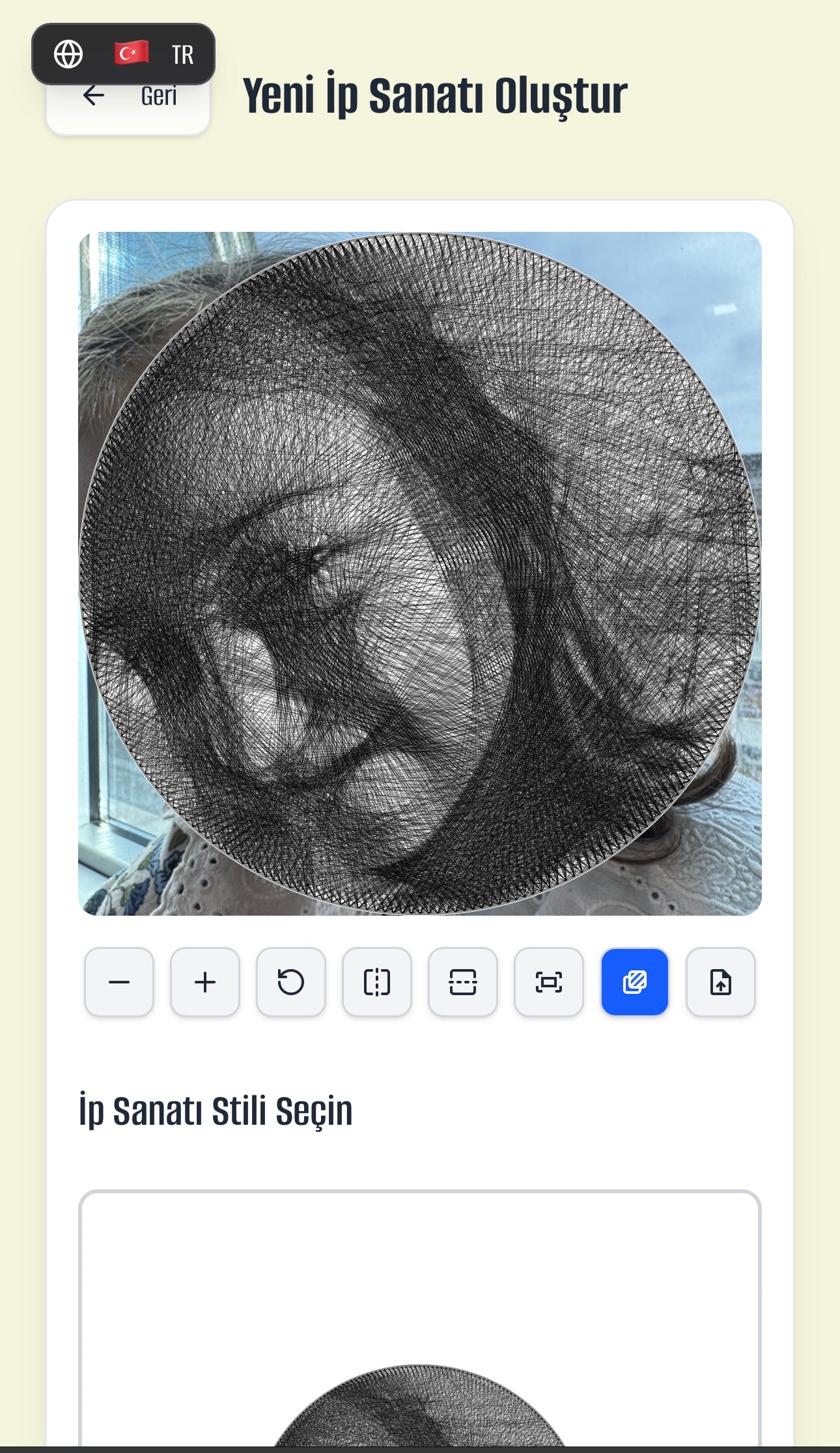Flip image vertically using the flip icon
The height and width of the screenshot is (1453, 840).
coord(463,981)
